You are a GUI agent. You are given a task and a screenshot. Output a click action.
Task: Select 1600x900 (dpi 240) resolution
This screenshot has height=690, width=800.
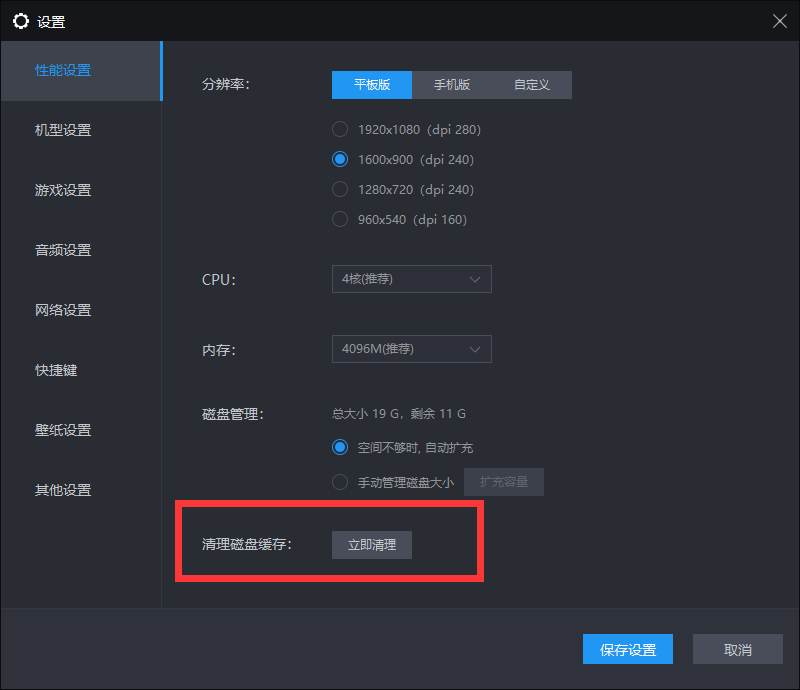pyautogui.click(x=340, y=159)
